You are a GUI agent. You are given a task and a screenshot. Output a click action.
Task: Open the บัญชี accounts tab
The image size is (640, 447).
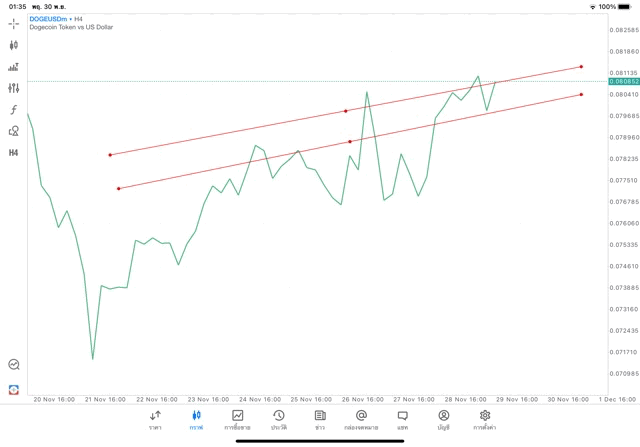(443, 419)
